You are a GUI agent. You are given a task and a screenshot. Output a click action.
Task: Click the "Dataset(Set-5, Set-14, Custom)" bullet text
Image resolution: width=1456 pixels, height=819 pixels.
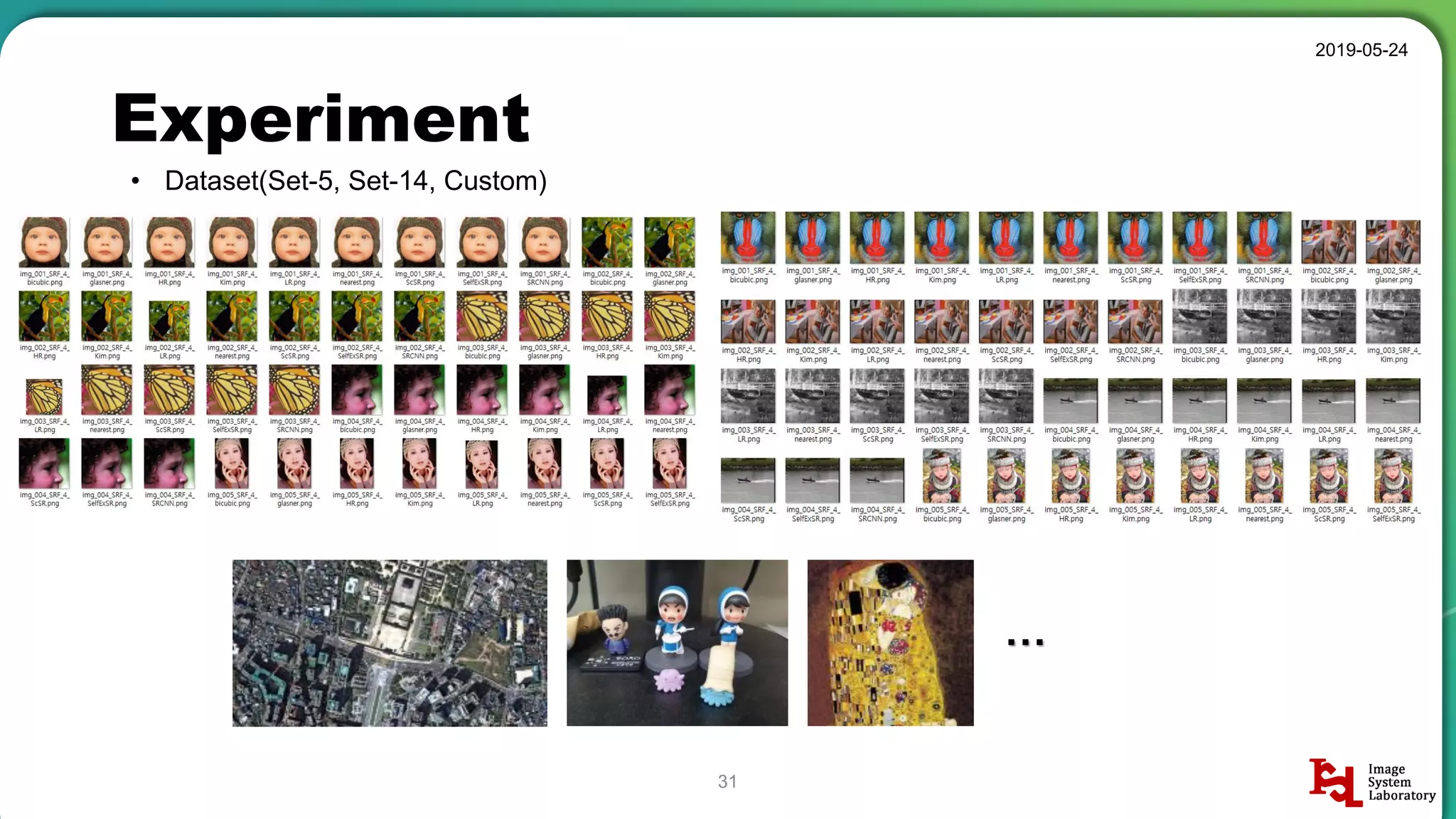pyautogui.click(x=355, y=181)
